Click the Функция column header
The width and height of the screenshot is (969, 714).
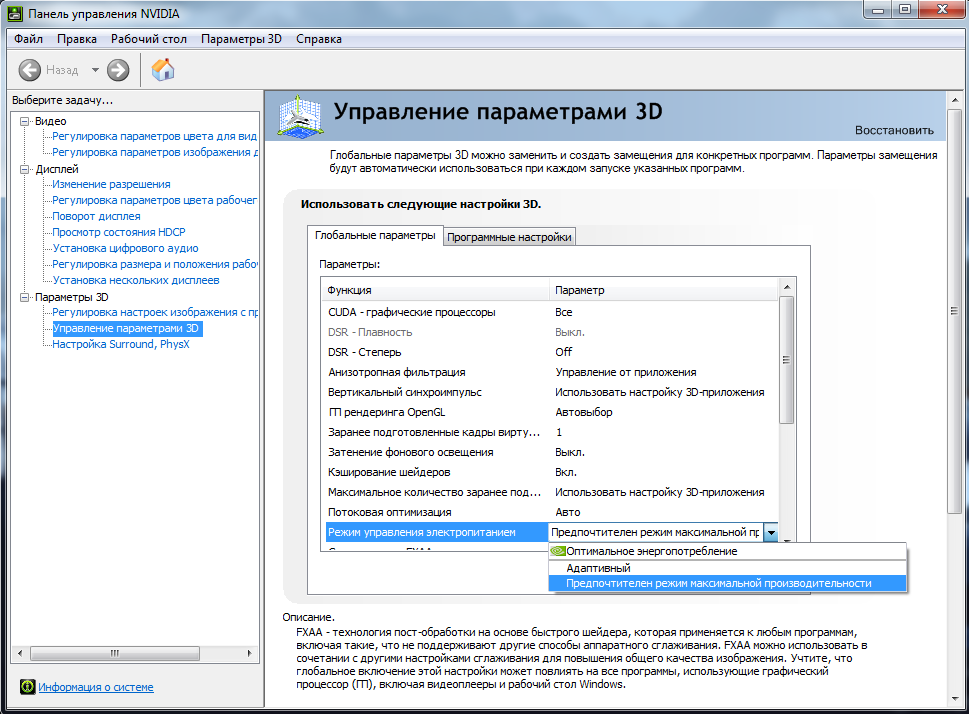(x=435, y=290)
